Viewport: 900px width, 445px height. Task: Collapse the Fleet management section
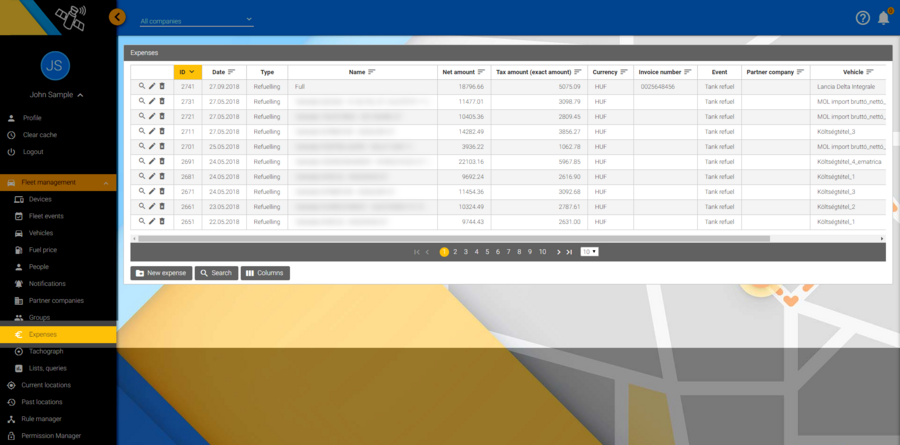pos(60,182)
